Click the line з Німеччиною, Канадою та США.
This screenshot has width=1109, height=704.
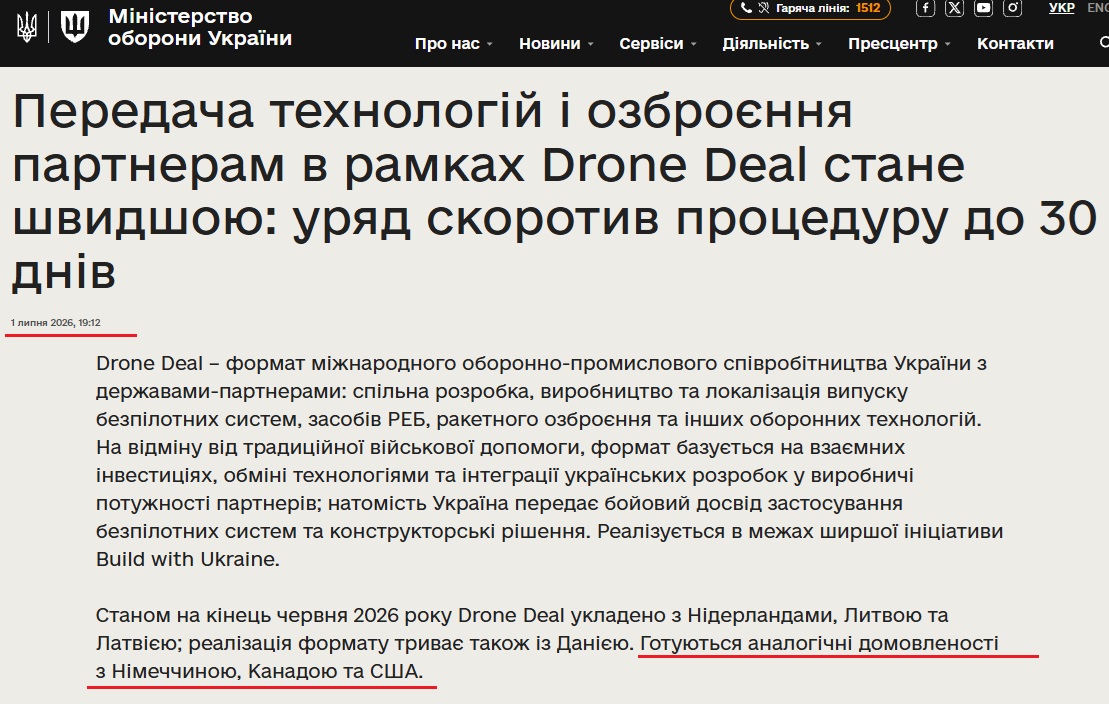(x=259, y=671)
